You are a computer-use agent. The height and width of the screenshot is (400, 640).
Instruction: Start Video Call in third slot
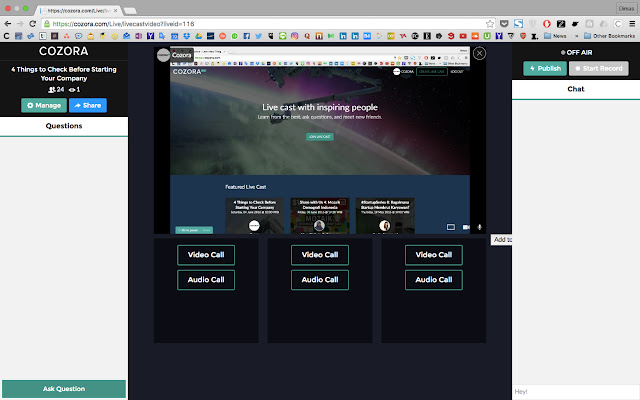pyautogui.click(x=434, y=255)
